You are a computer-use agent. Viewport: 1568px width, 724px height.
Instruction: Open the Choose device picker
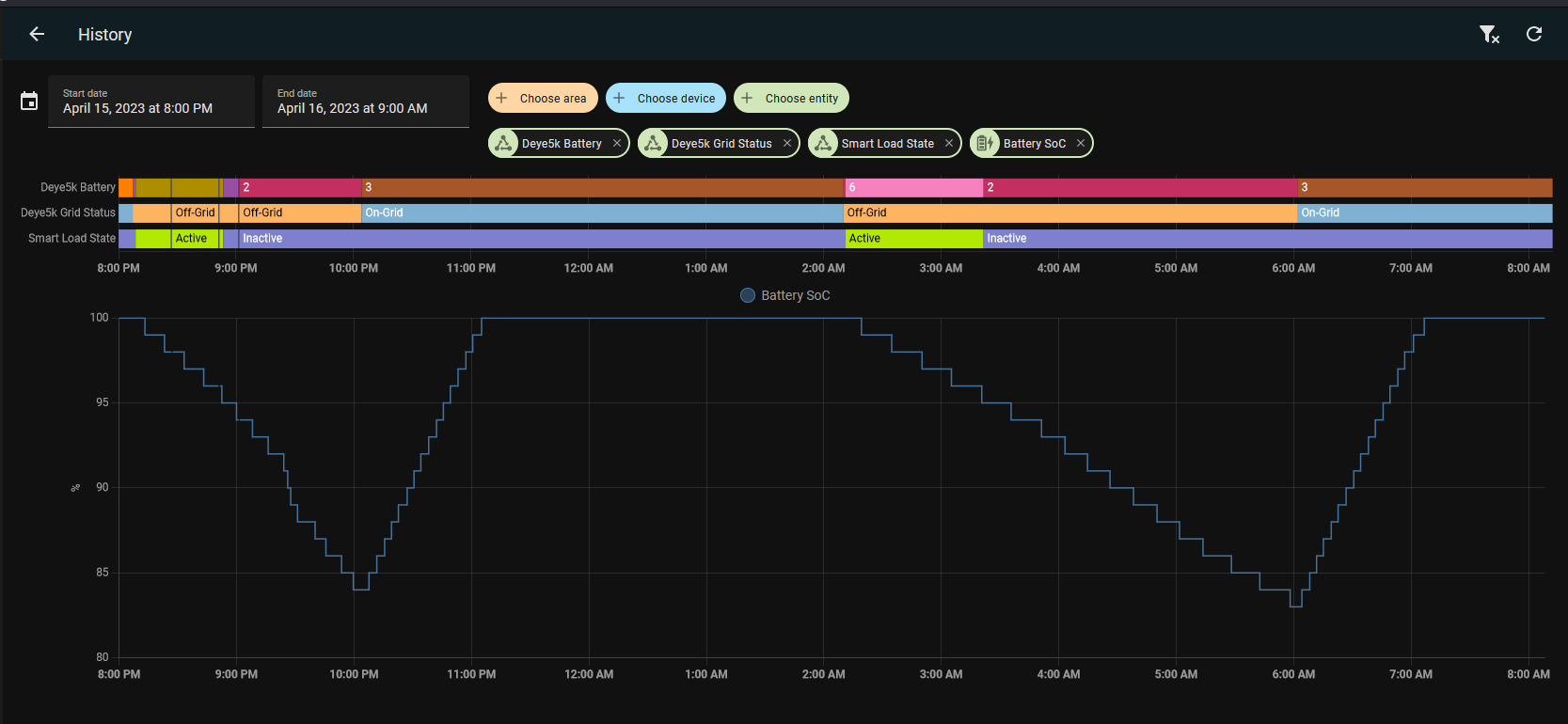click(665, 99)
